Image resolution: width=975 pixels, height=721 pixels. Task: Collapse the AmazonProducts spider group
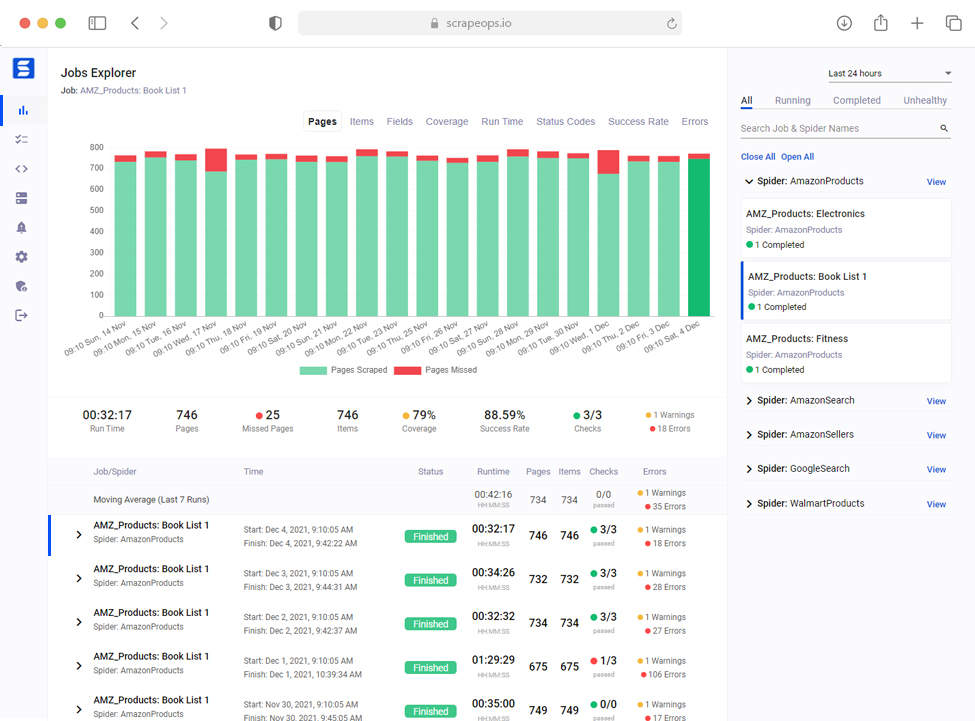coord(748,181)
